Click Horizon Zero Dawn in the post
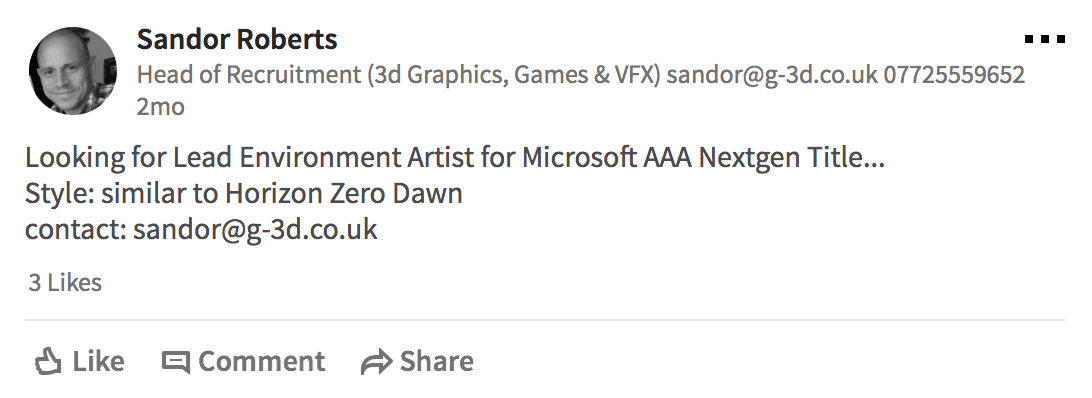The image size is (1092, 398). click(343, 193)
